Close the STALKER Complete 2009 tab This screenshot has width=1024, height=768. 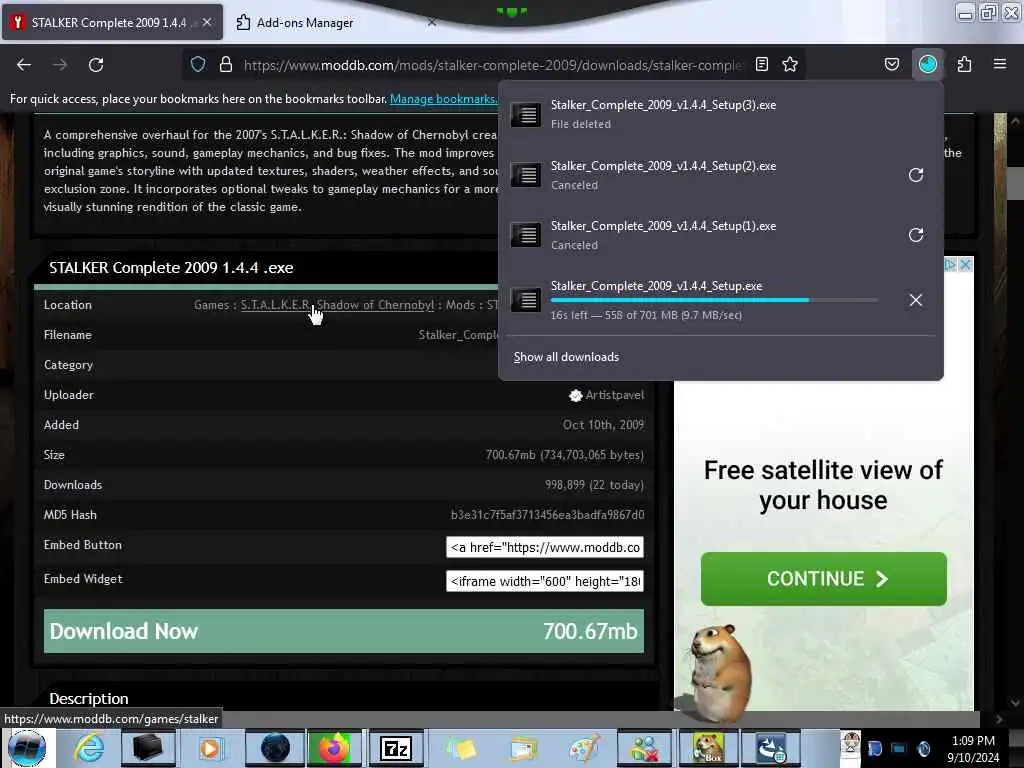click(x=207, y=22)
